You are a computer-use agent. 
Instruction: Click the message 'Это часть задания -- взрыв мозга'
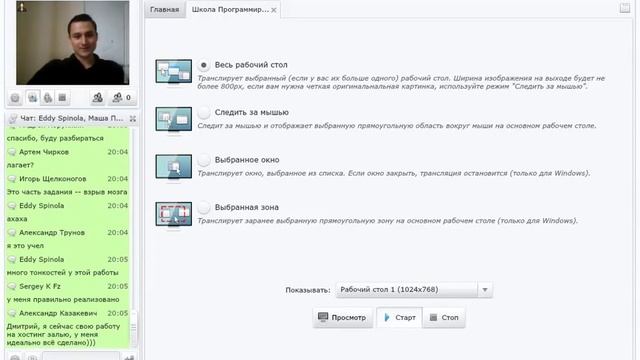tap(67, 192)
